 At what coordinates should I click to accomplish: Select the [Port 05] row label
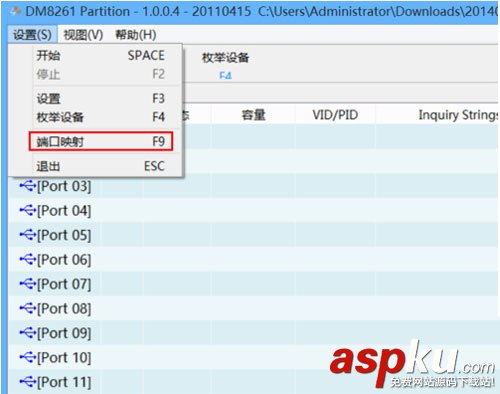[x=64, y=235]
